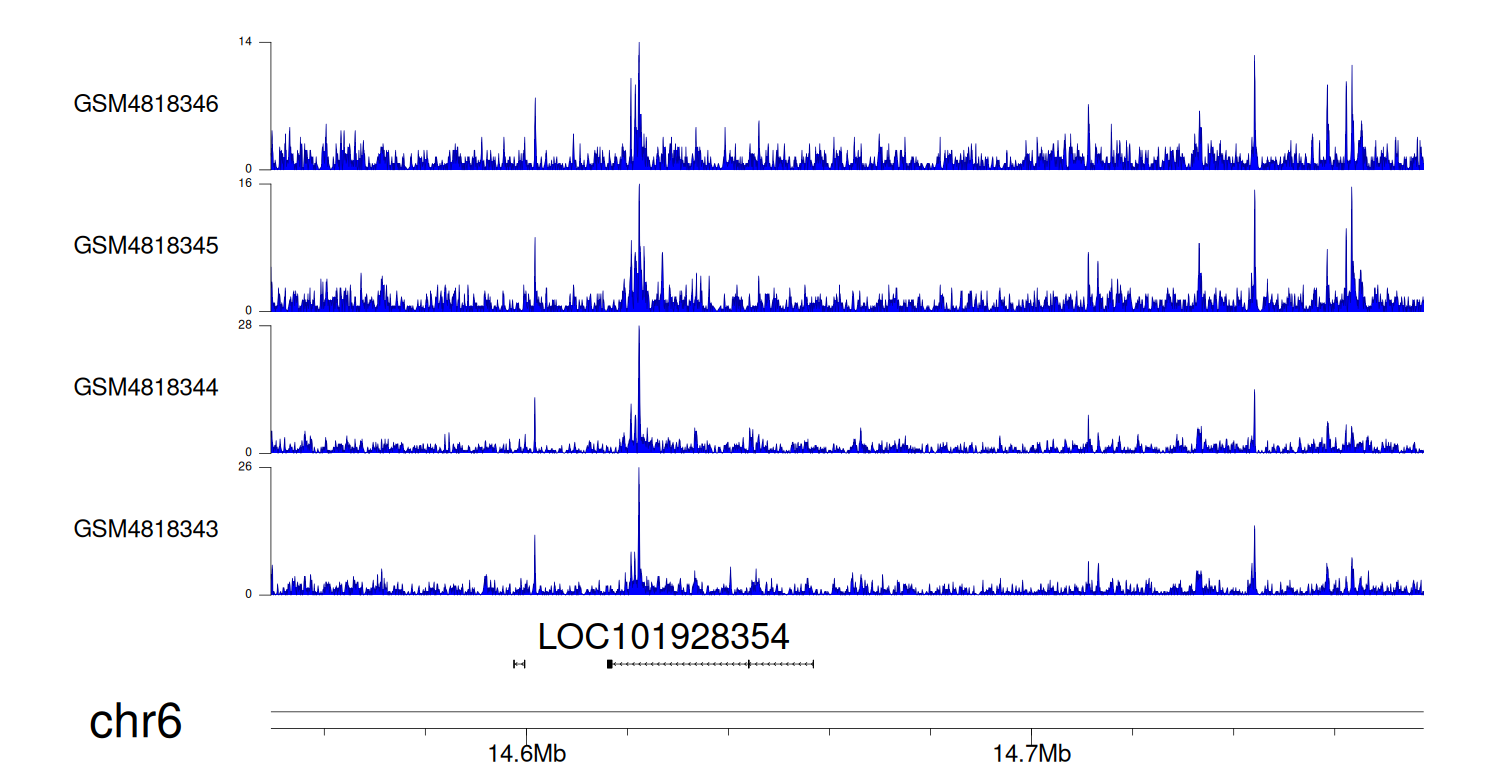1500x780 pixels.
Task: Select the chr6 chromosome label
Action: coord(136,722)
